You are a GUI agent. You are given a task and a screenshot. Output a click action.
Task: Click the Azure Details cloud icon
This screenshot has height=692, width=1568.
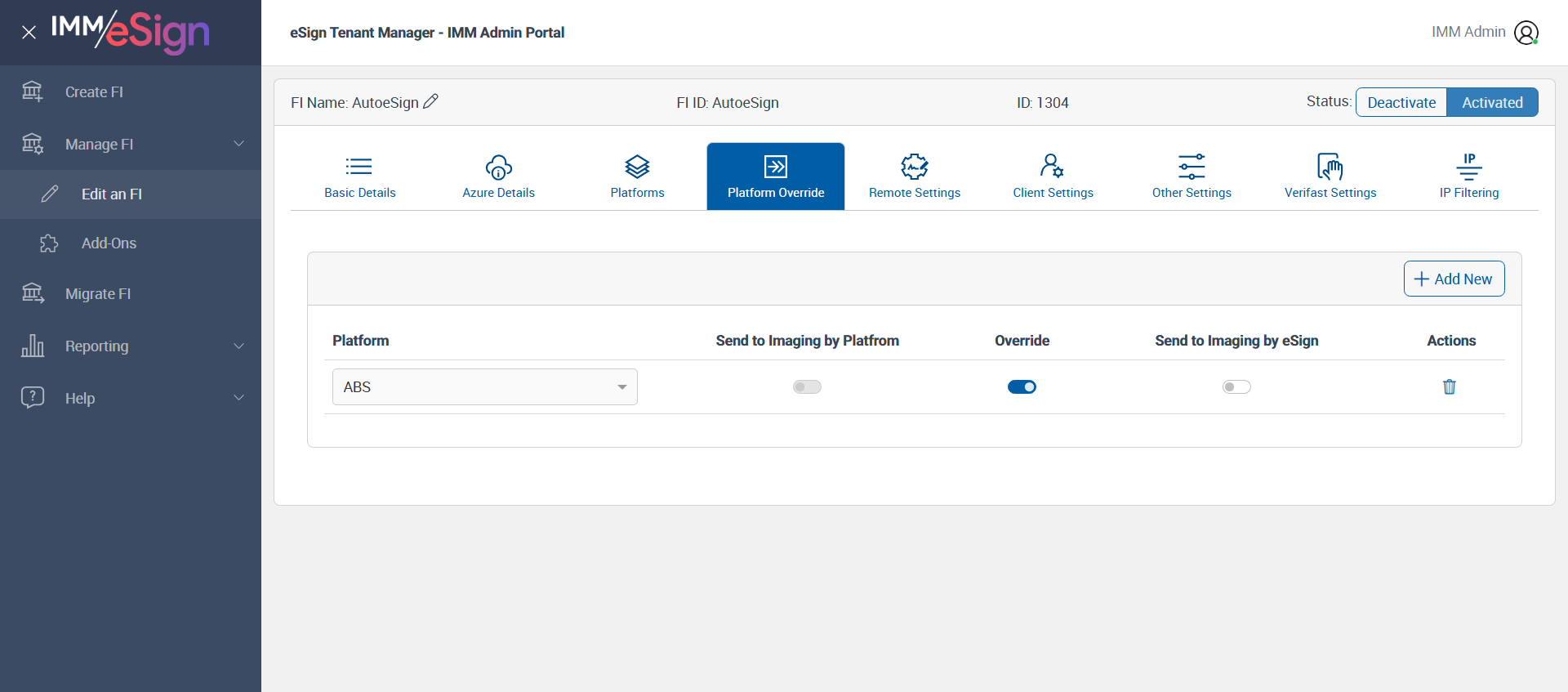499,167
